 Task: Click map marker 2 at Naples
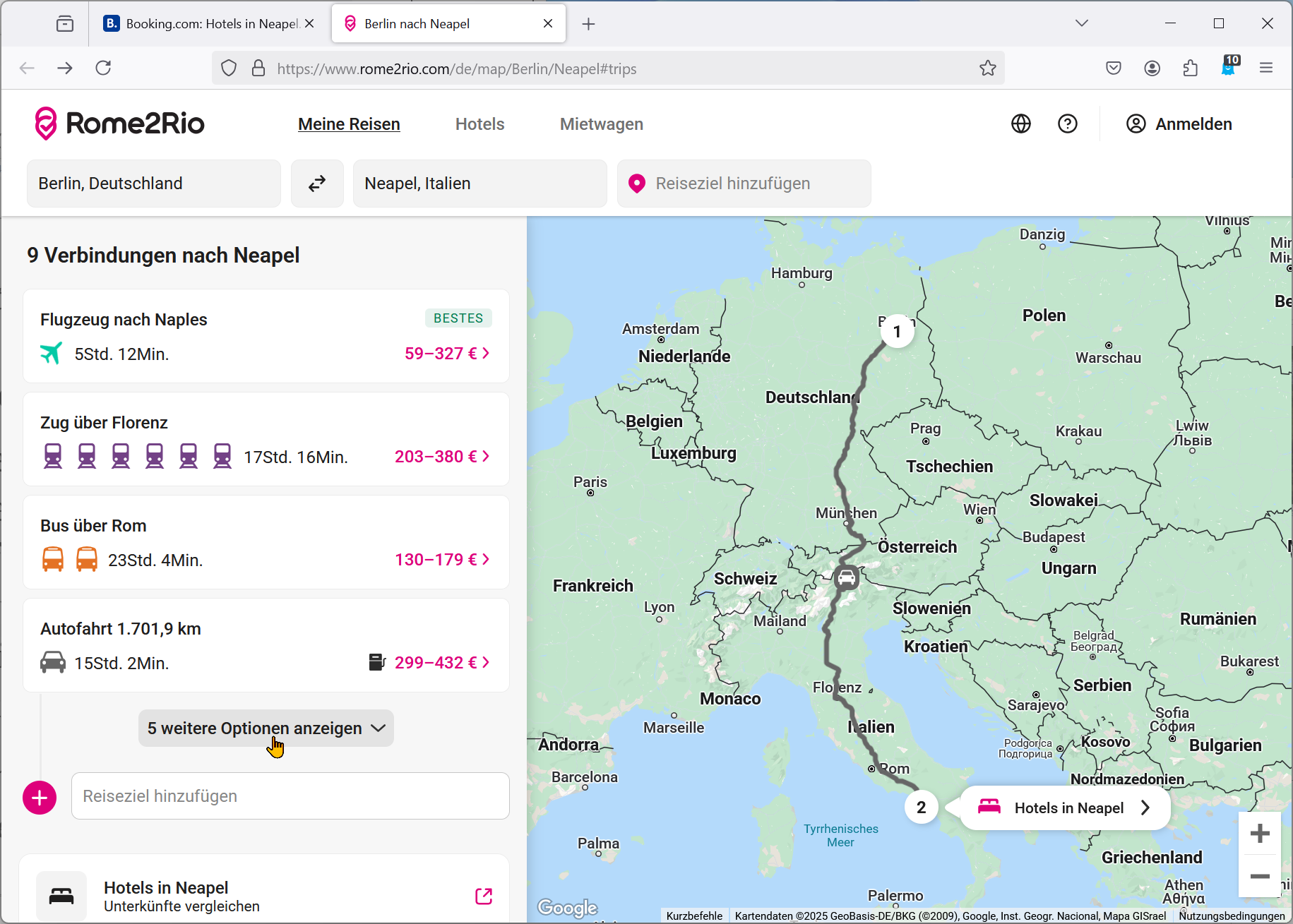click(x=922, y=807)
